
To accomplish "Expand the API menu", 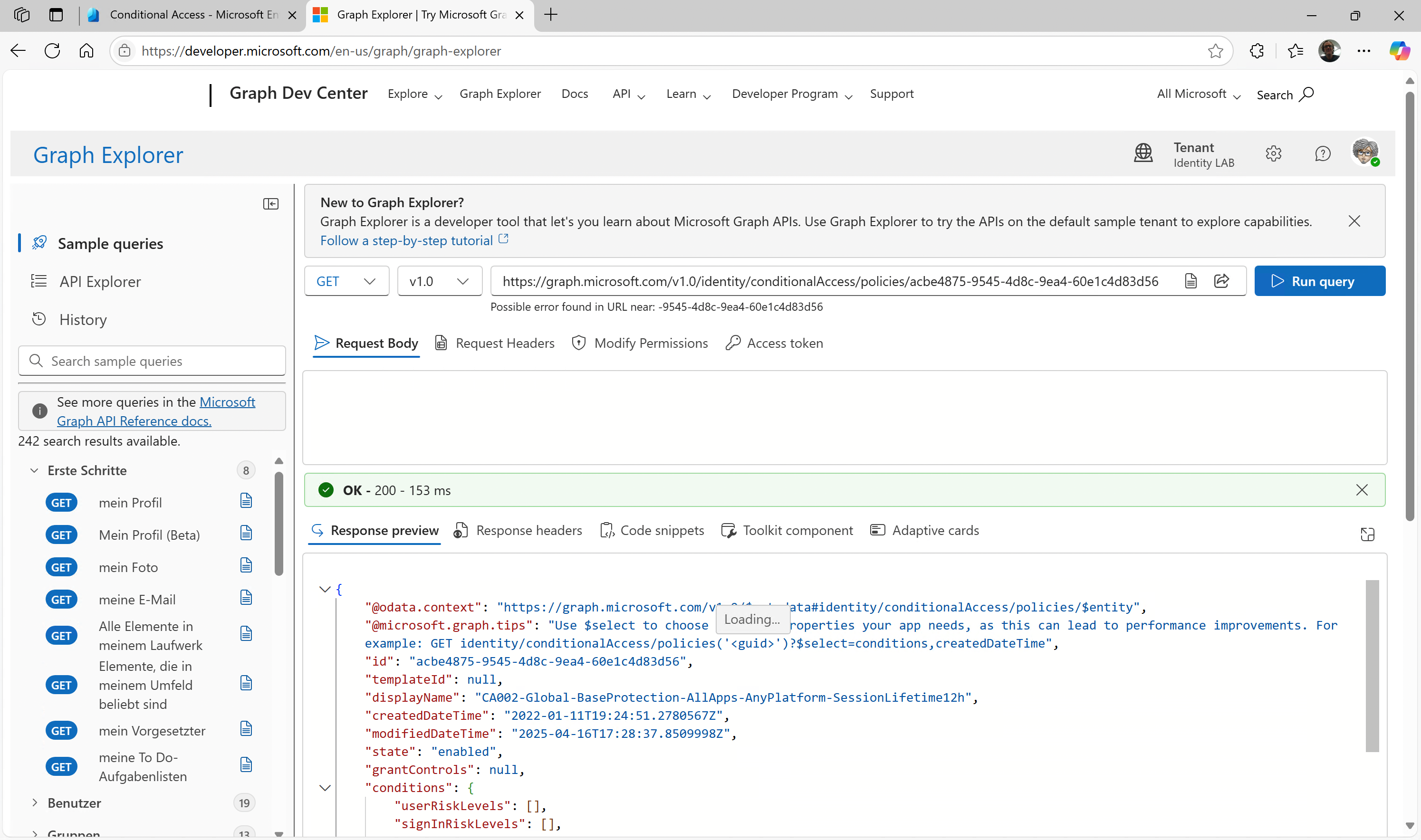I will (x=628, y=95).
